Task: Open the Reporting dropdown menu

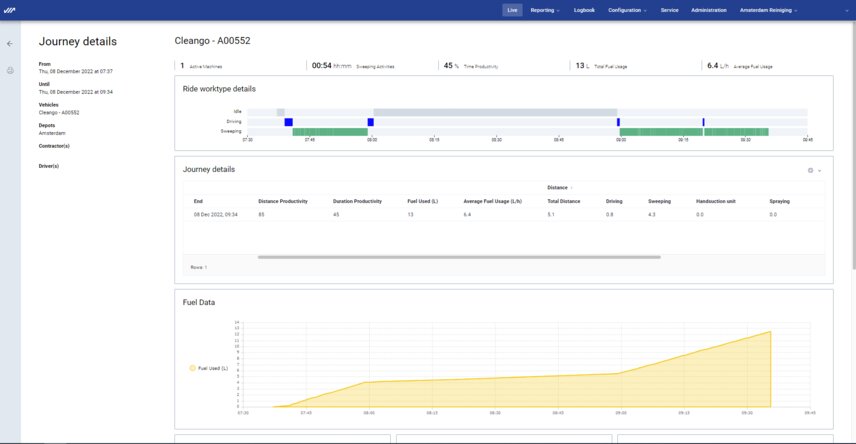Action: 544,10
